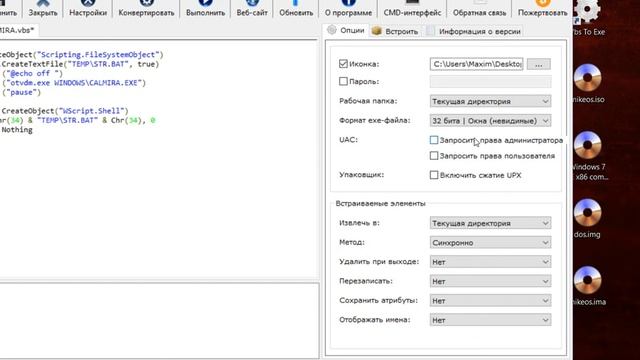Viewport: 640px width, 360px height.
Task: Open Настройки from the toolbar
Action: [x=88, y=9]
